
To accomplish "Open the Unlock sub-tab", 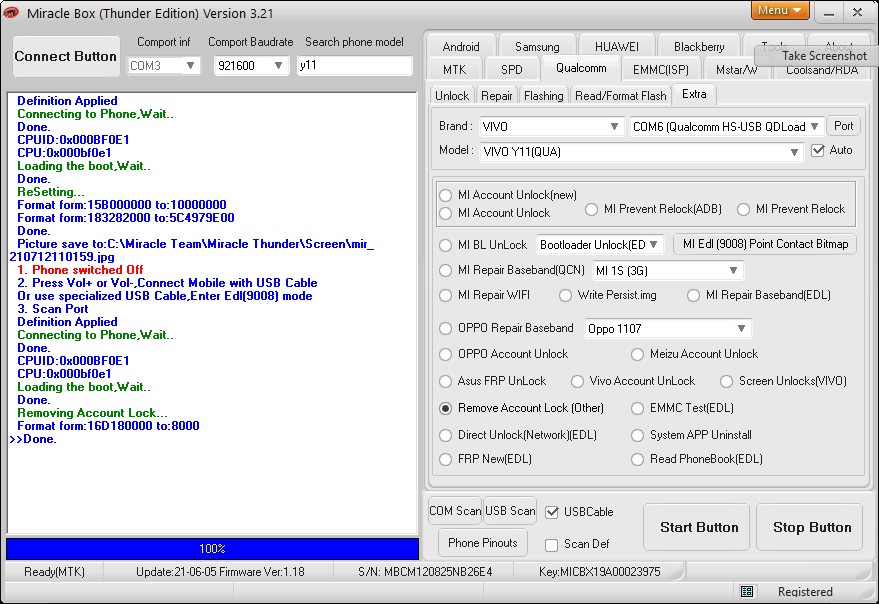I will coord(452,96).
